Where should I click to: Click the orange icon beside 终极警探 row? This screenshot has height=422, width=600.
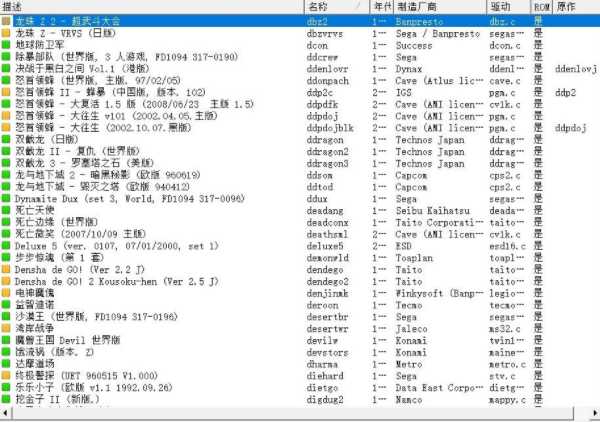[x=6, y=376]
